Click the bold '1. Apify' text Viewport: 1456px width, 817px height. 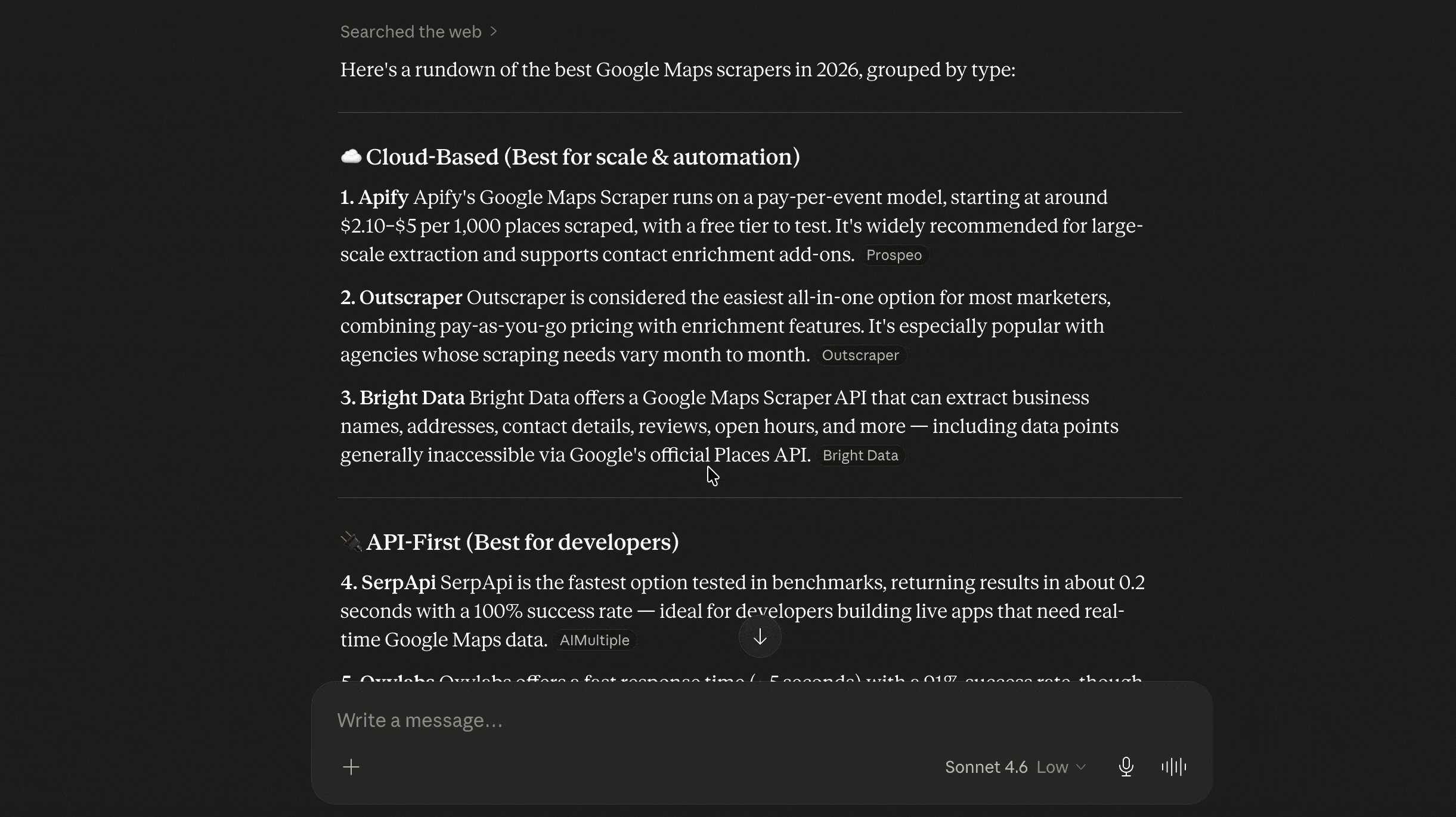[x=374, y=197]
